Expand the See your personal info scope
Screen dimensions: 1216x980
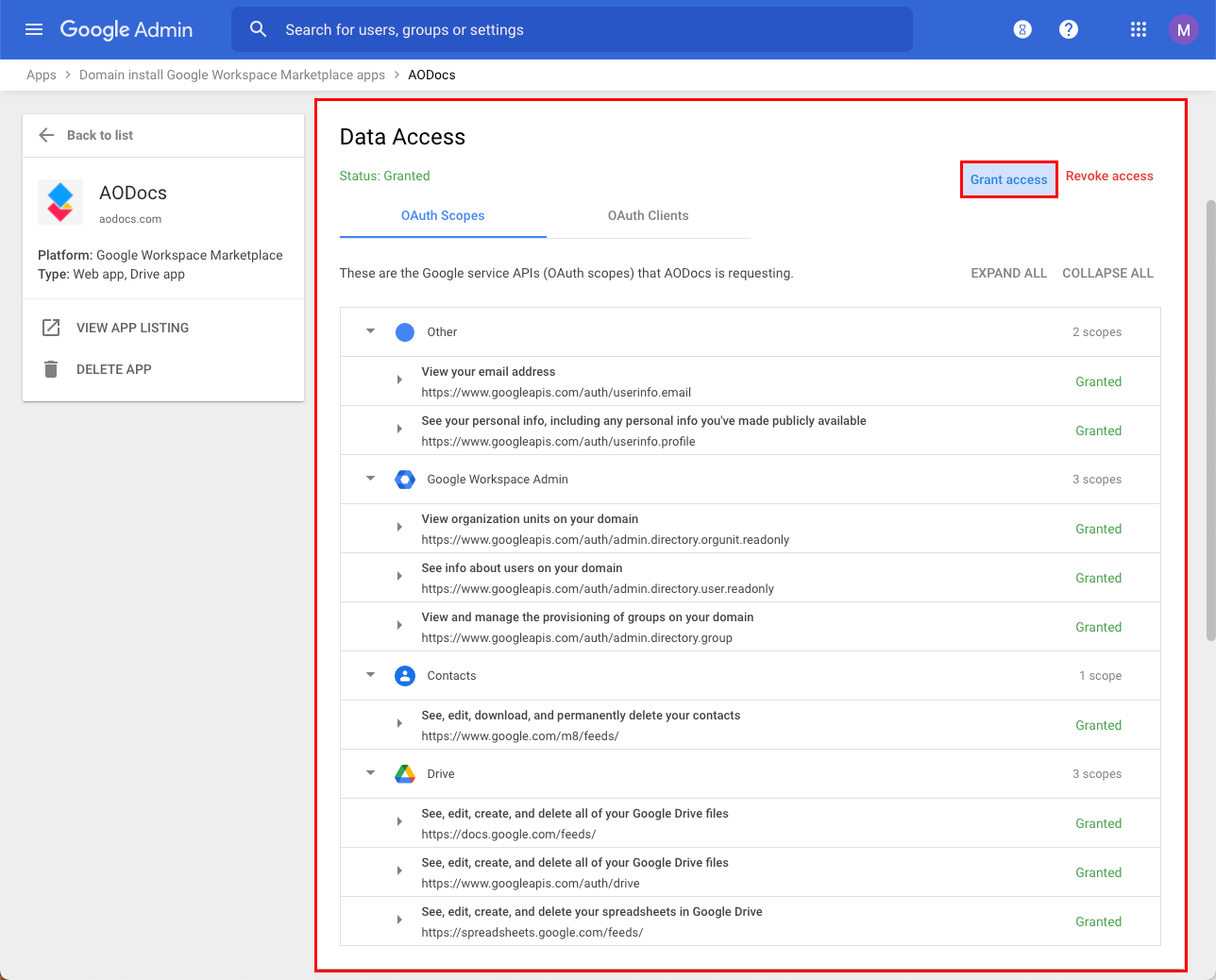tap(399, 429)
